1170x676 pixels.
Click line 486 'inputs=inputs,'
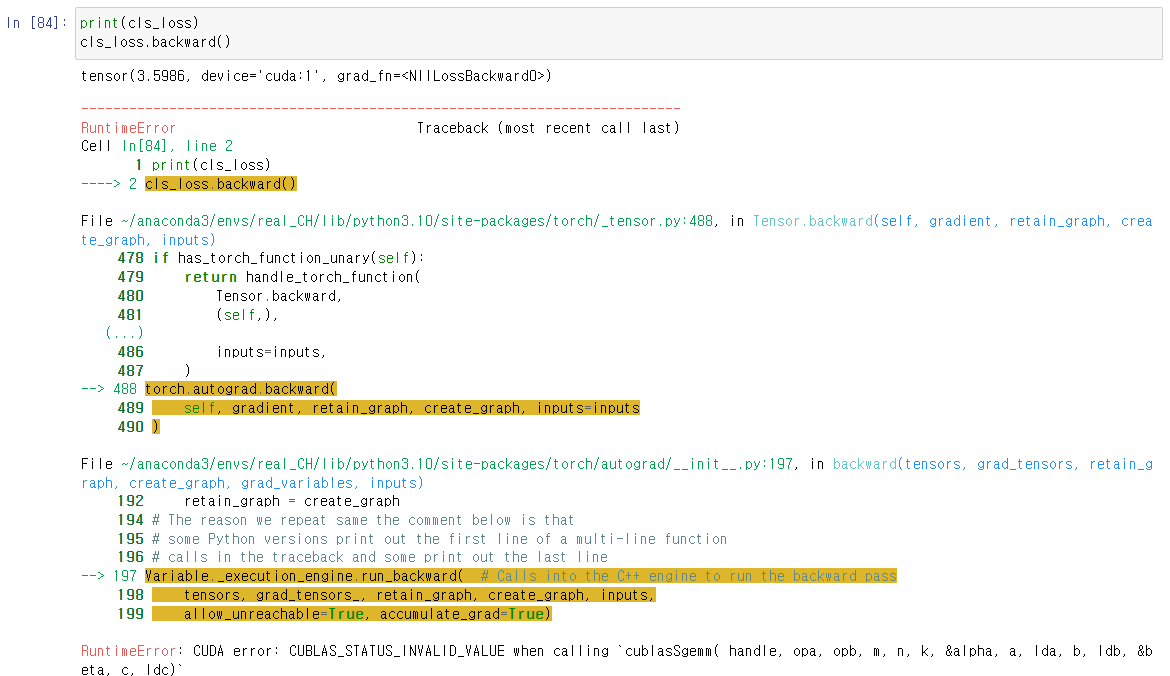(x=222, y=352)
